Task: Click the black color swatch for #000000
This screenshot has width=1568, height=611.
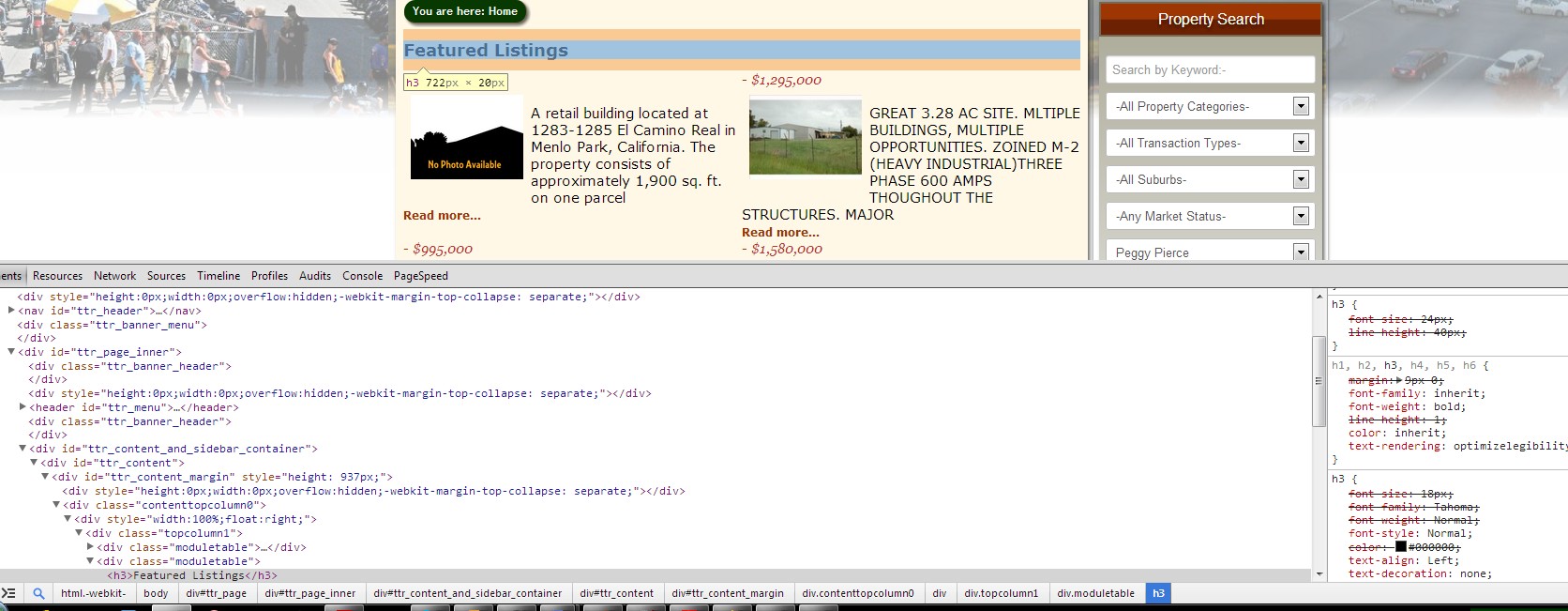Action: click(1400, 547)
